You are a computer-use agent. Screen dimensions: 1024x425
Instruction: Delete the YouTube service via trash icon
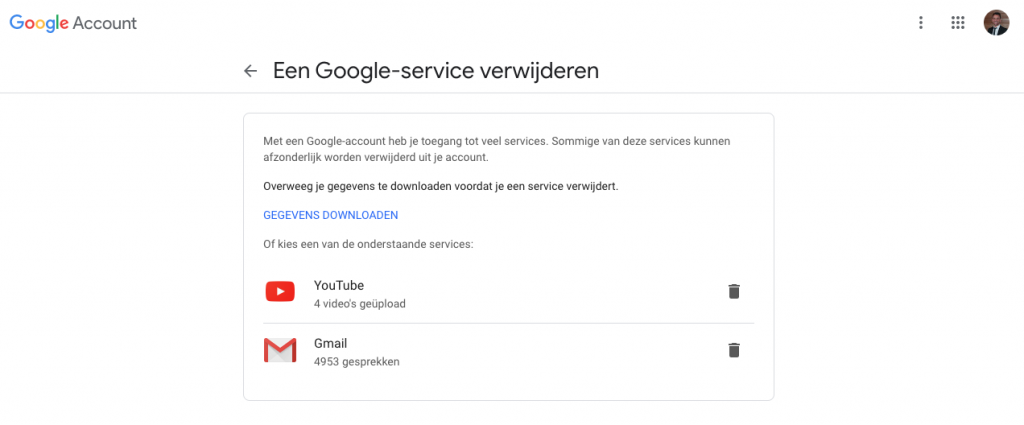click(x=734, y=291)
